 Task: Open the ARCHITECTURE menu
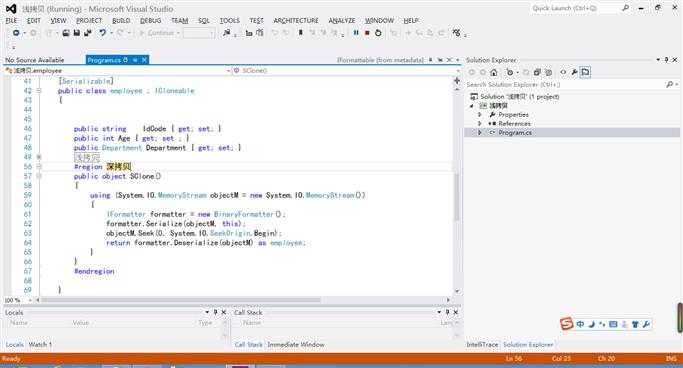click(x=296, y=20)
